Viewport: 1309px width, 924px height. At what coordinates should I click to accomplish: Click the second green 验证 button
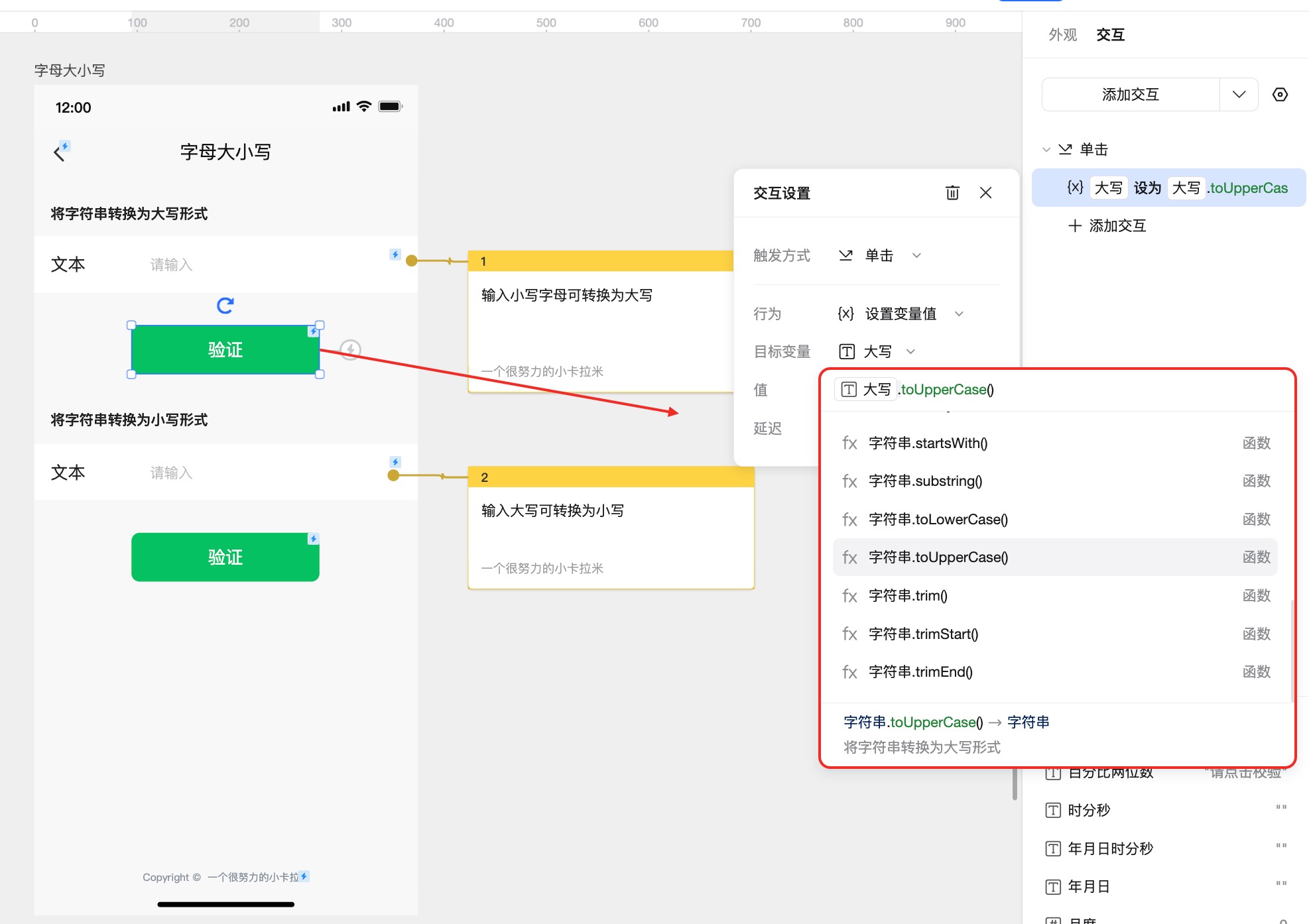click(x=225, y=557)
